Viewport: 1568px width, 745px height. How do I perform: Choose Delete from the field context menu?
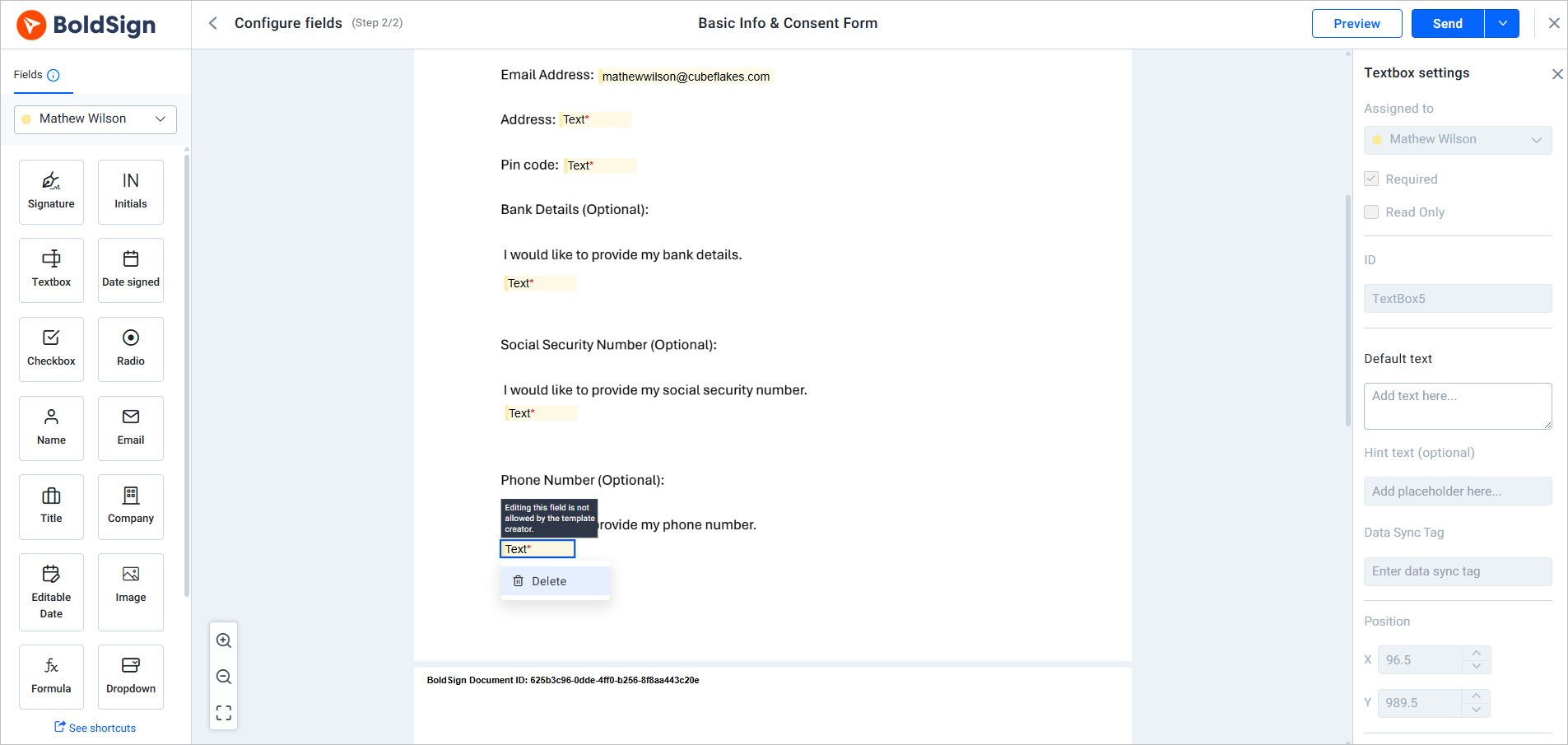coord(556,581)
